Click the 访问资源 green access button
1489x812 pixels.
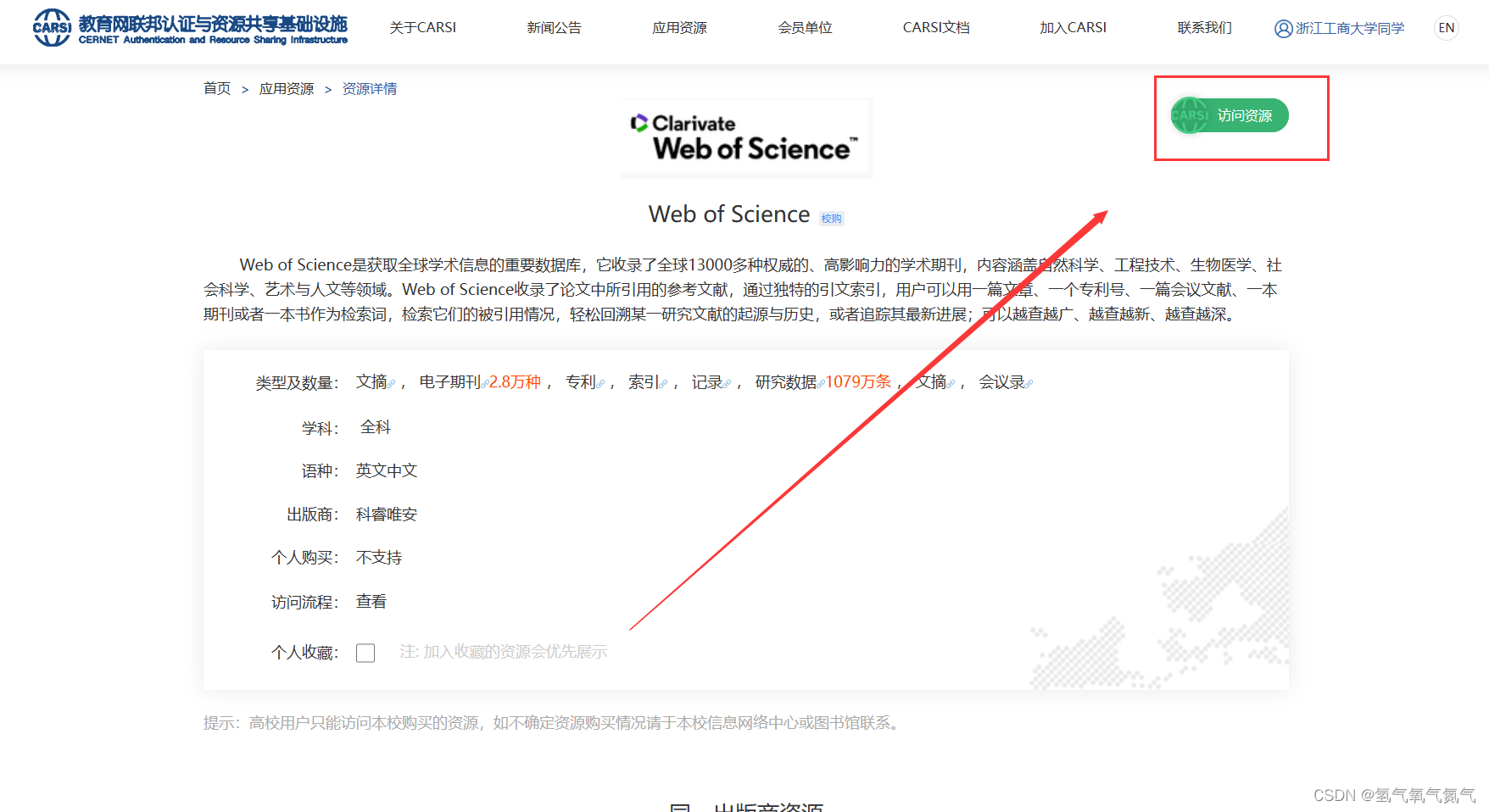pos(1230,115)
